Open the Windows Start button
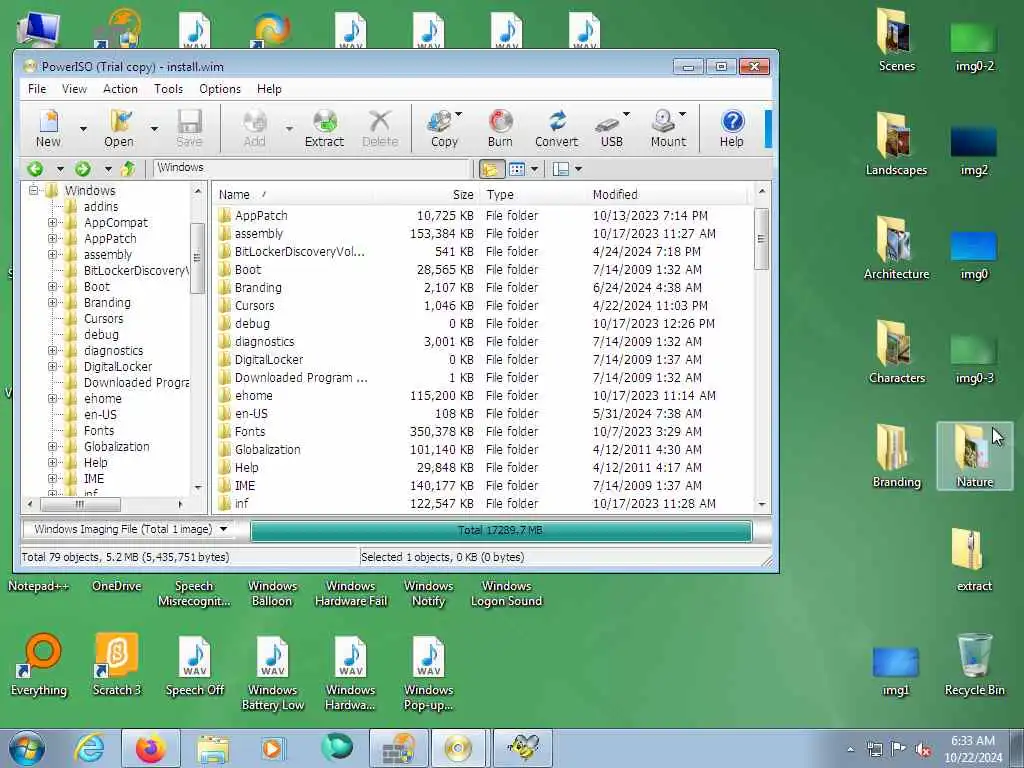This screenshot has height=768, width=1024. [x=27, y=748]
